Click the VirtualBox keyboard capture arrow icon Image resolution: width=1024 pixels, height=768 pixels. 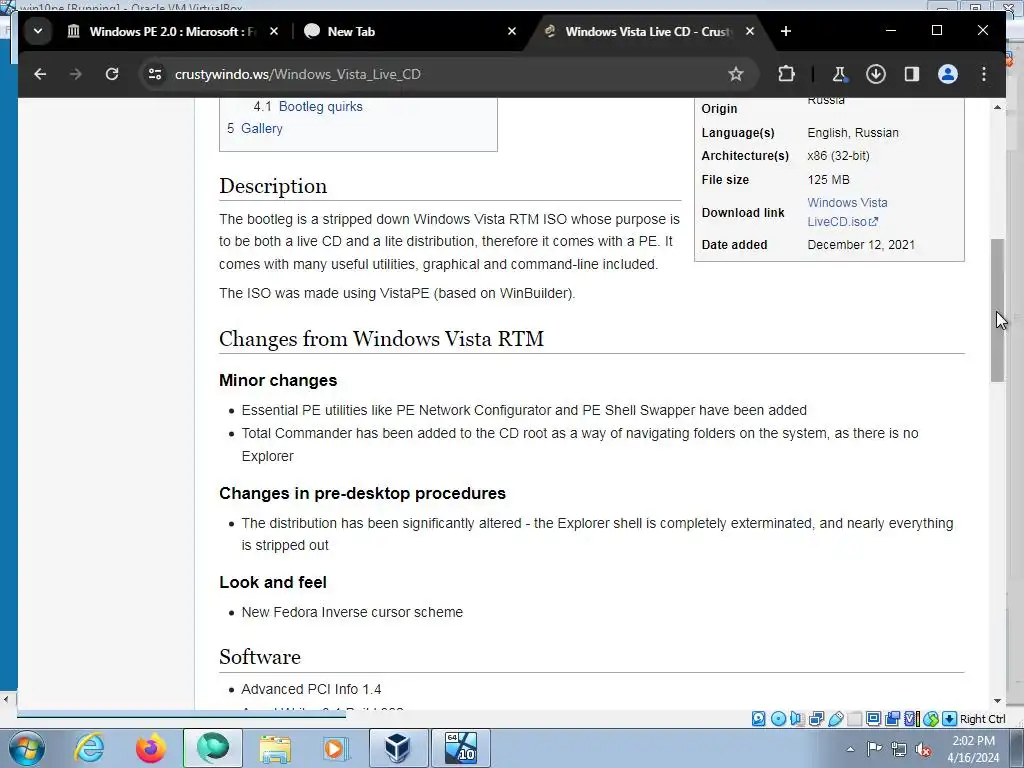[950, 719]
